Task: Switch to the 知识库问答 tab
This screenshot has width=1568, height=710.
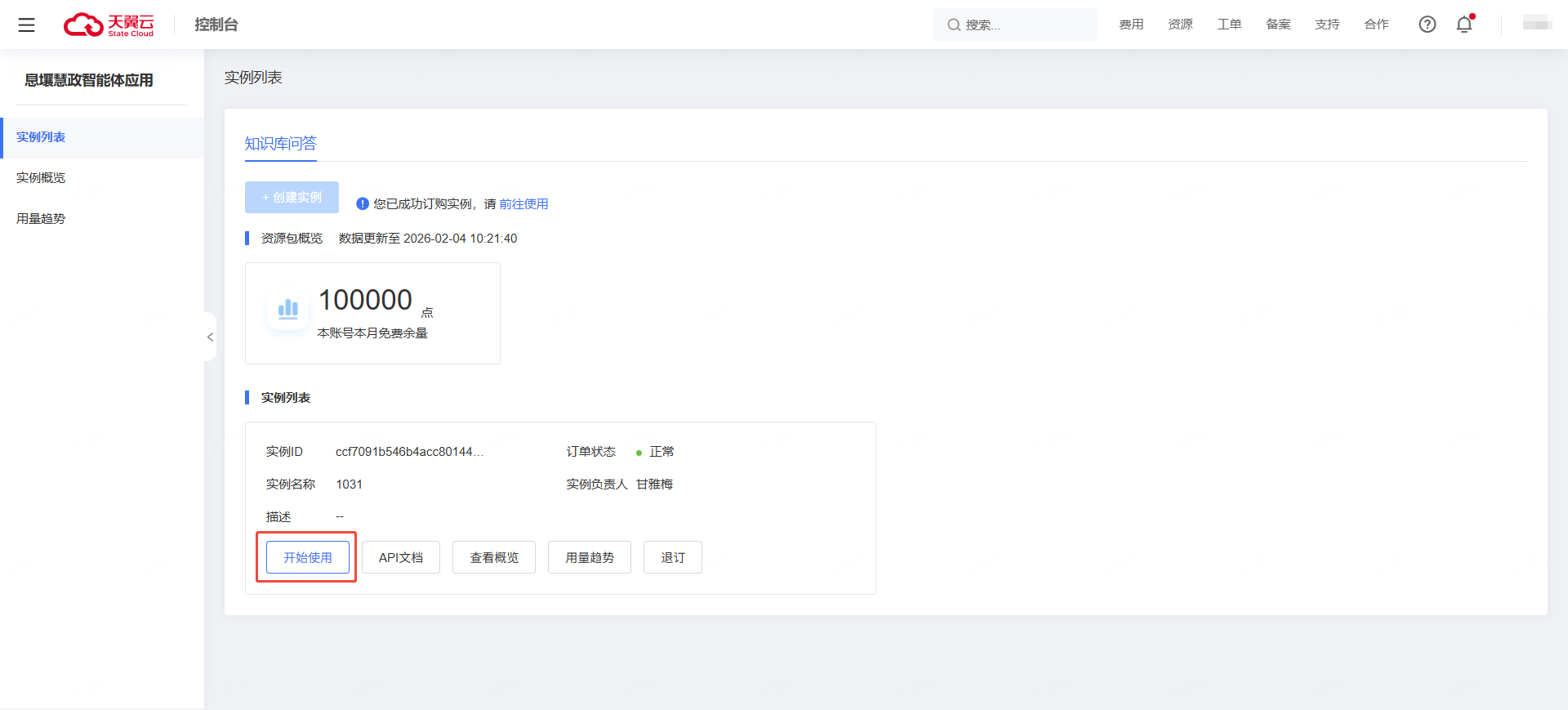Action: tap(280, 144)
